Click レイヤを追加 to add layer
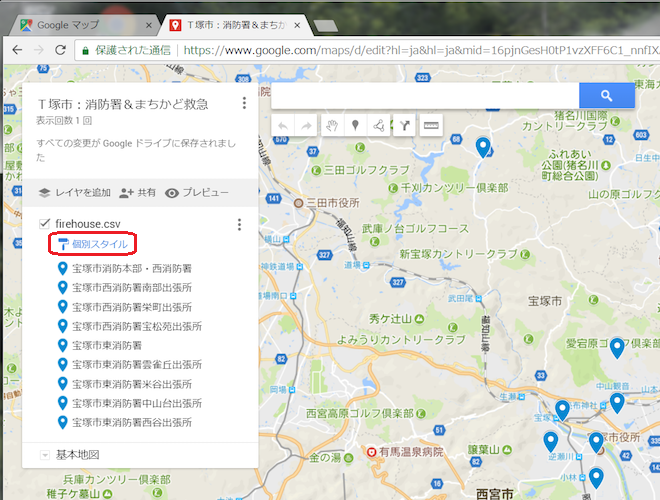 pyautogui.click(x=75, y=193)
